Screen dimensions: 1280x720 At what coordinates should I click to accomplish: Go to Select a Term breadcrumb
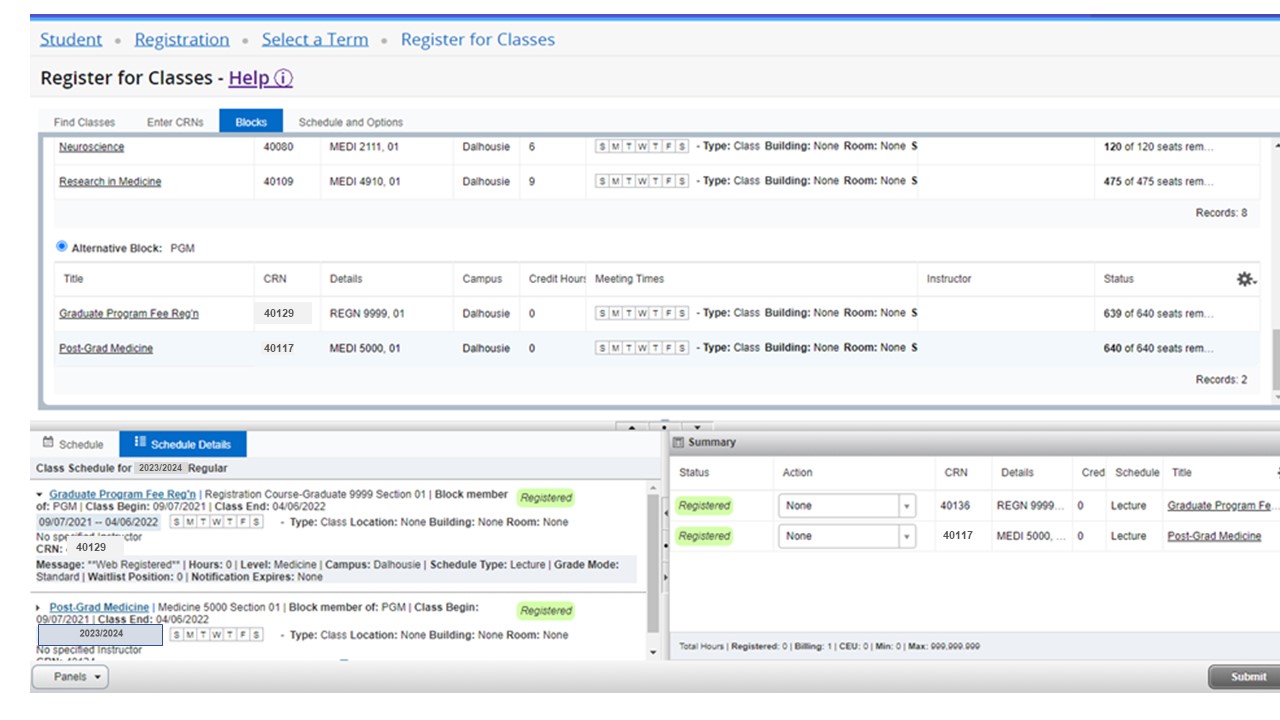click(315, 39)
